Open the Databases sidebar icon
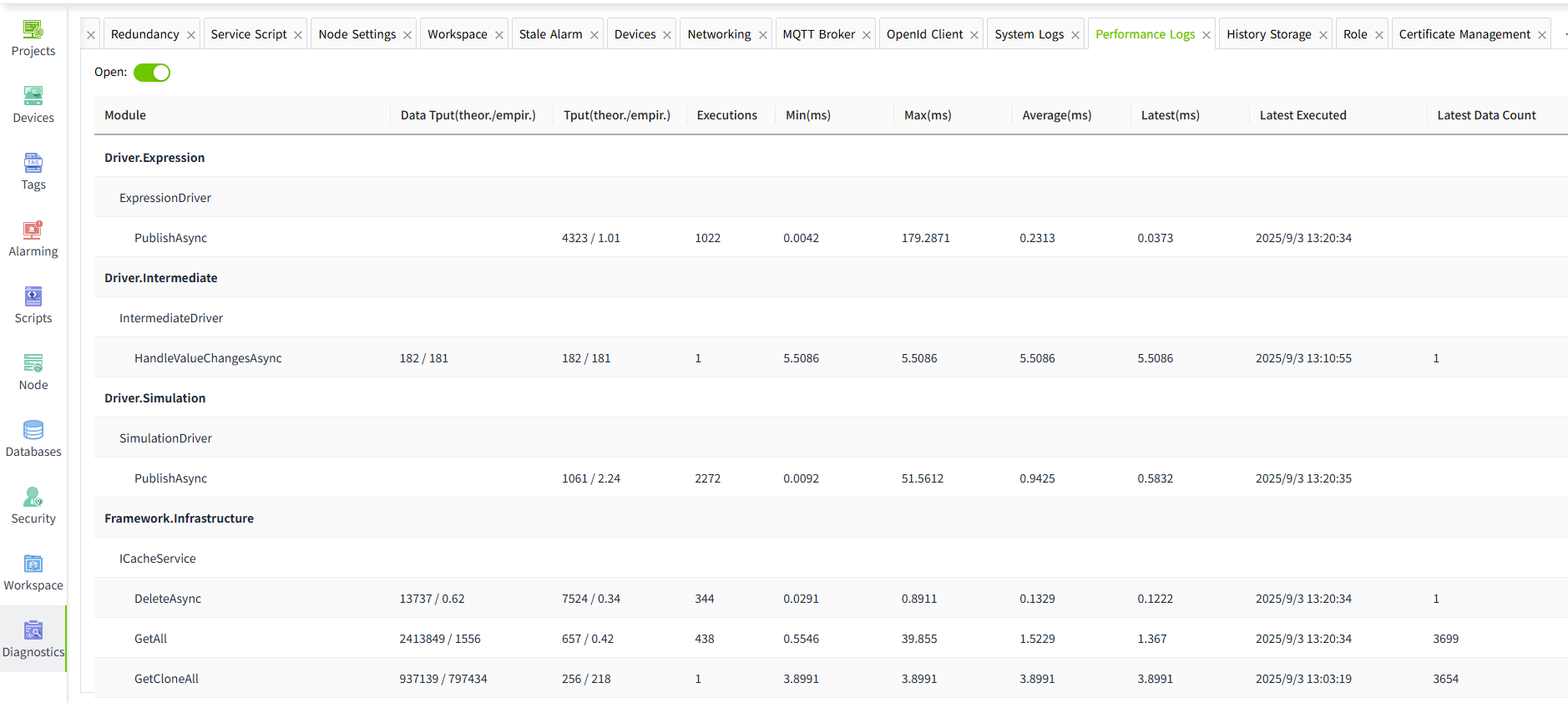Image resolution: width=1568 pixels, height=703 pixels. coord(33,431)
